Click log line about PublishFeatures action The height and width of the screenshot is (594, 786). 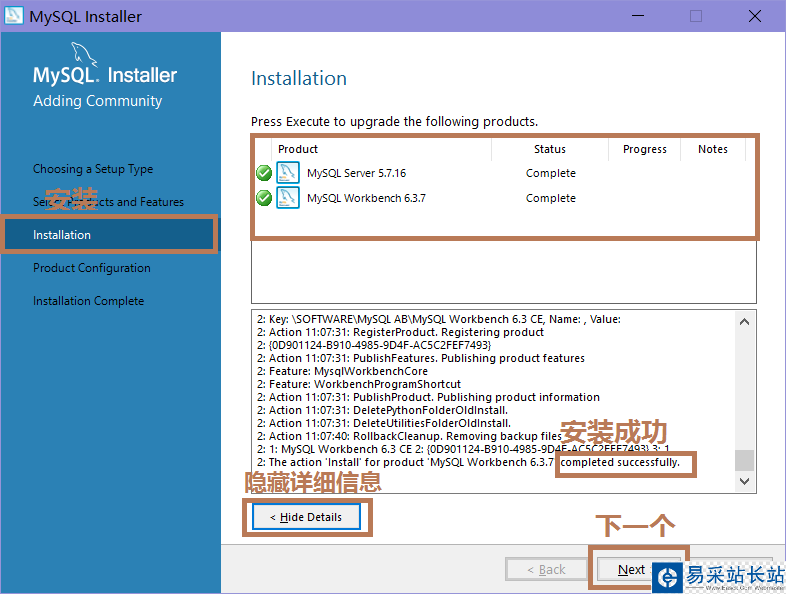click(421, 358)
